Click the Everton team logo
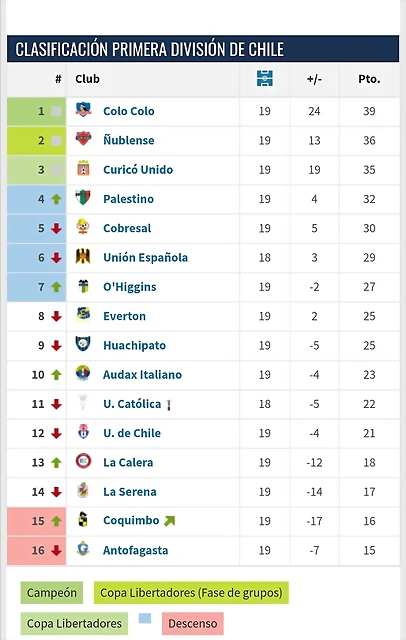Viewport: 406px width, 640px height. pyautogui.click(x=83, y=315)
